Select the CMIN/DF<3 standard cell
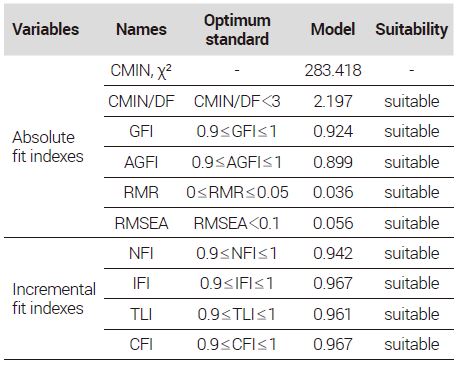This screenshot has width=460, height=365. 237,101
